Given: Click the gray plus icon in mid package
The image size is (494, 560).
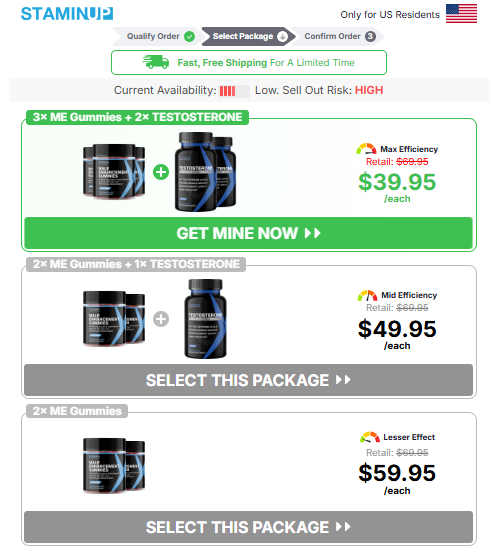Looking at the screenshot, I should tap(161, 319).
